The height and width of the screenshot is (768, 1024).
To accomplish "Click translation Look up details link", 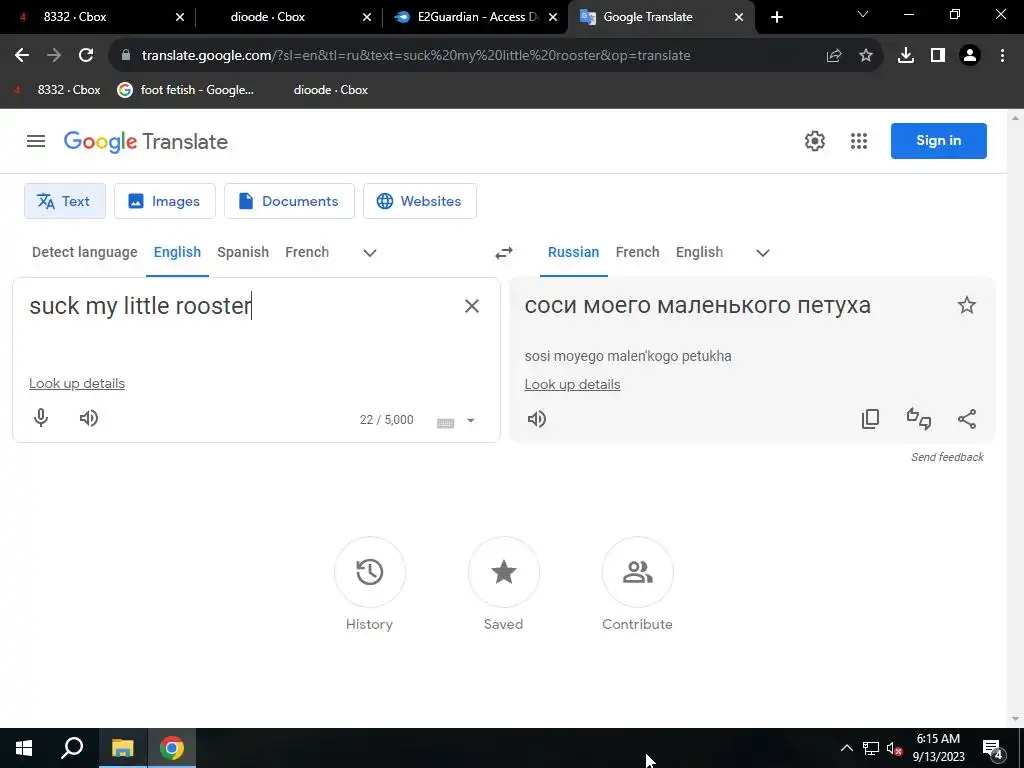I will point(572,385).
